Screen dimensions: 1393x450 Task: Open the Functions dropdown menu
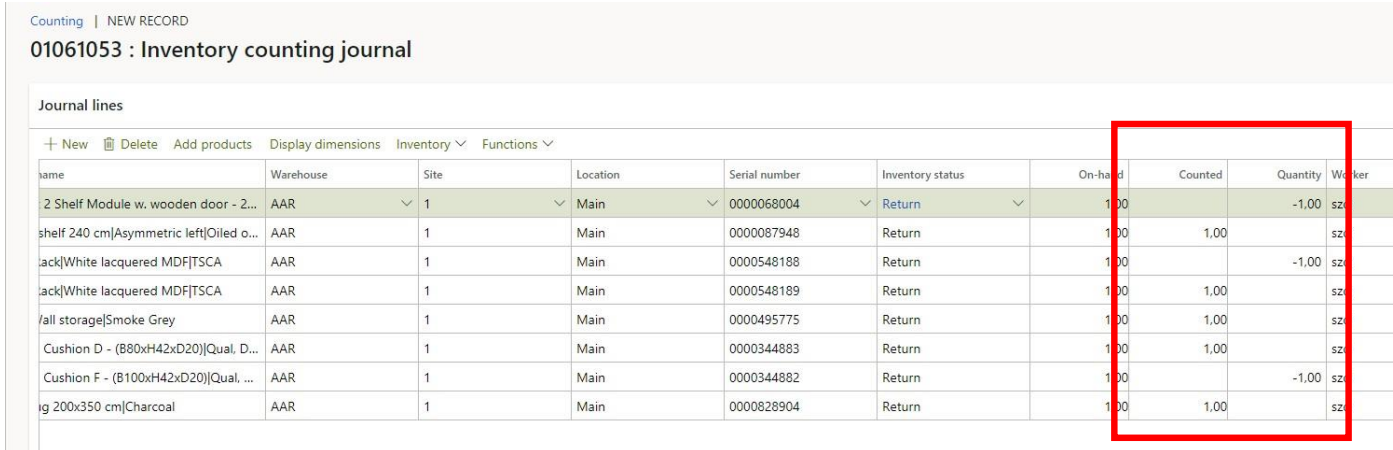(517, 145)
